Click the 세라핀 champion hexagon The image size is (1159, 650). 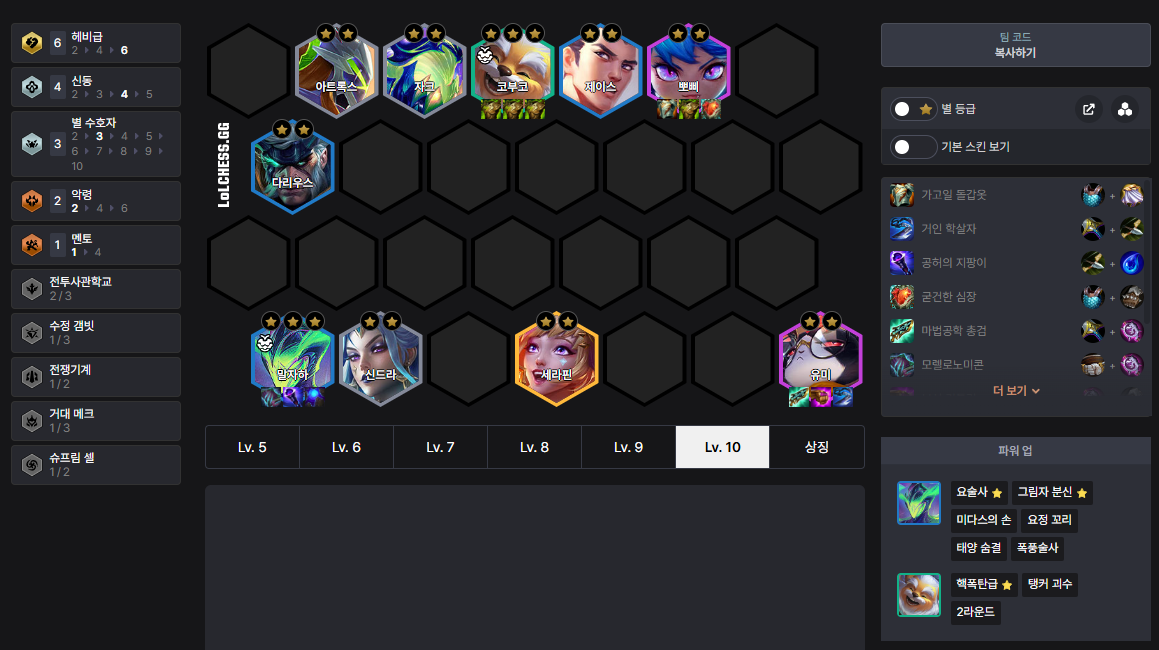click(x=556, y=360)
